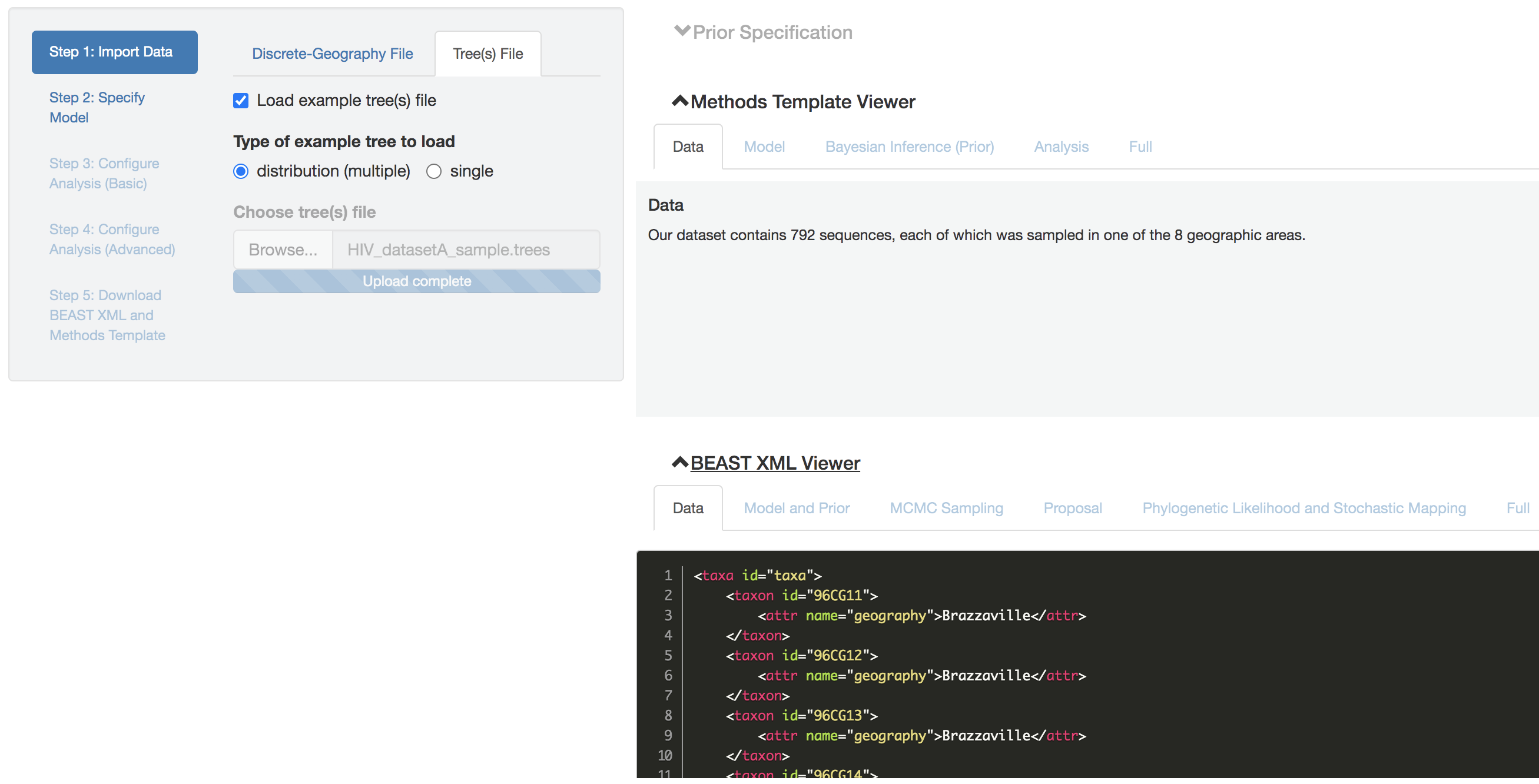Open Step 5: Download BEAST XML
The width and height of the screenshot is (1539, 784).
point(107,315)
